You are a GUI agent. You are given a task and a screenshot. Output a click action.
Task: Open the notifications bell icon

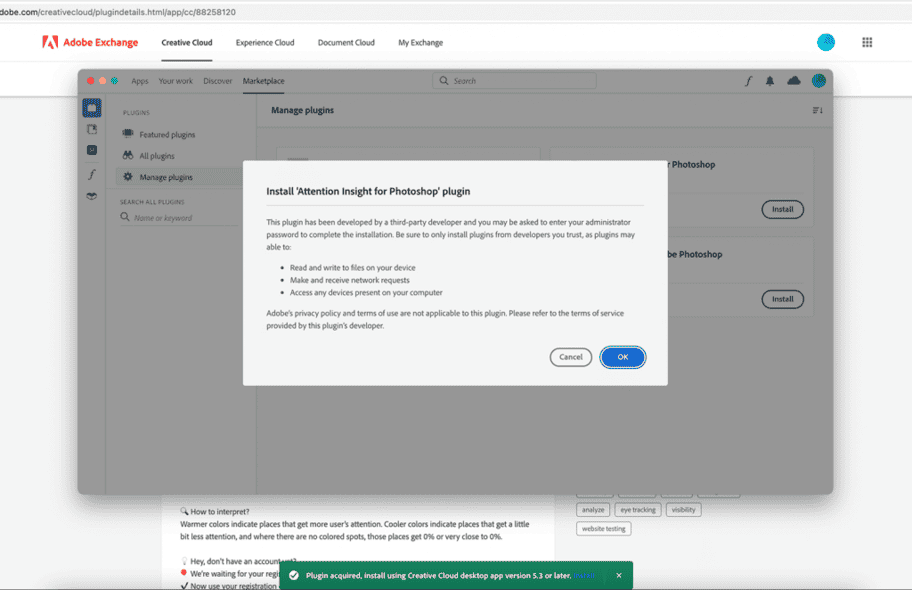click(770, 81)
